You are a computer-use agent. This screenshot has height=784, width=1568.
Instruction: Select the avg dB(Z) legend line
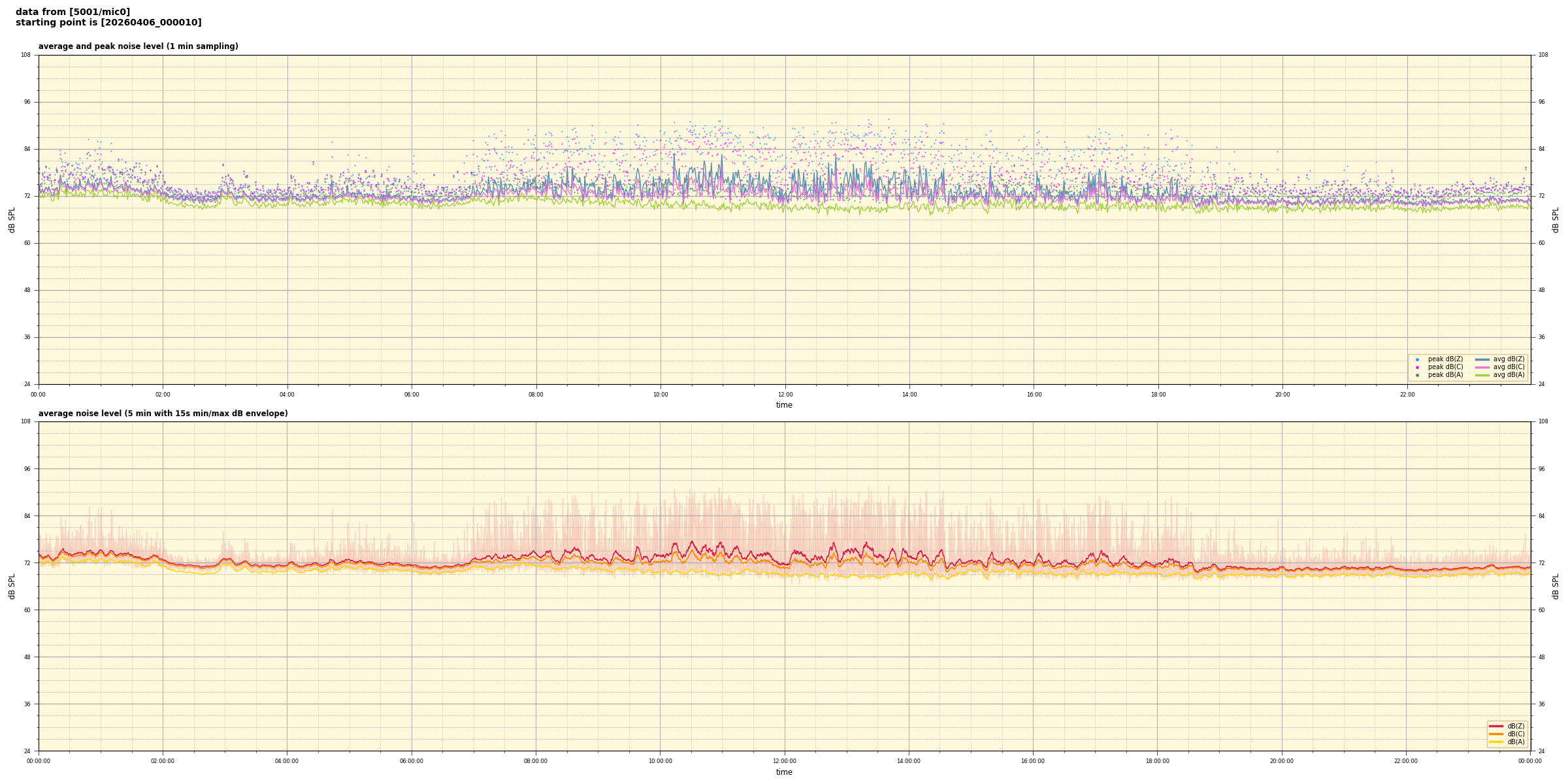(1482, 359)
